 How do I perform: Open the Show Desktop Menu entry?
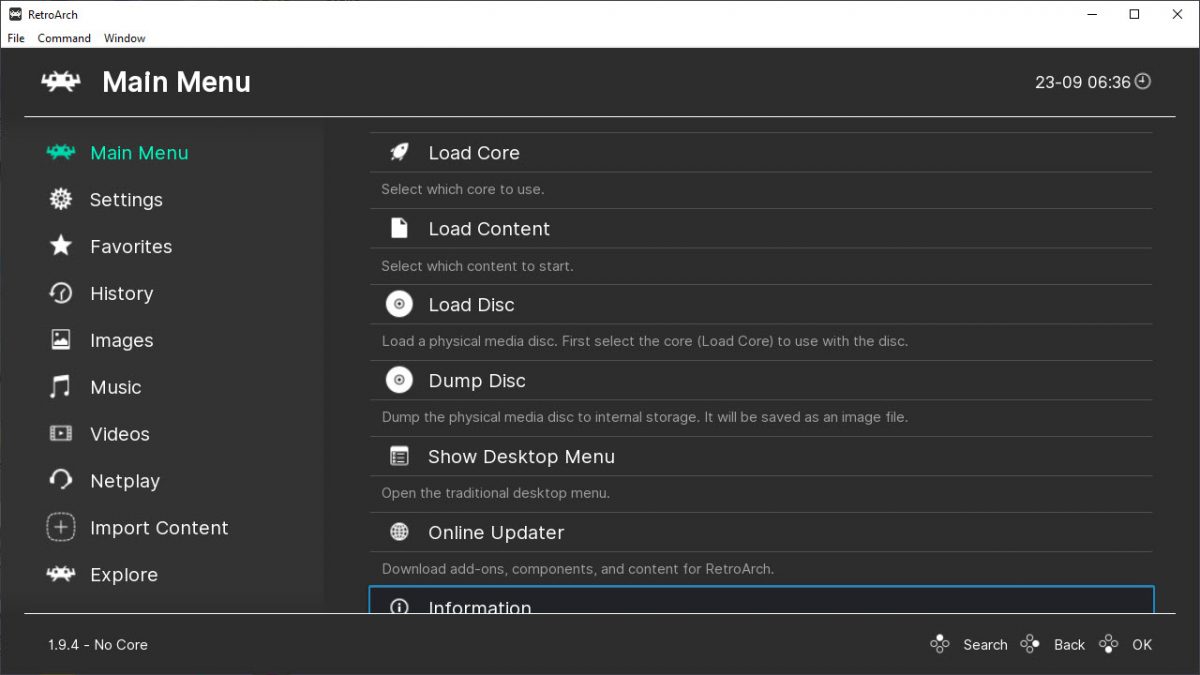(521, 456)
